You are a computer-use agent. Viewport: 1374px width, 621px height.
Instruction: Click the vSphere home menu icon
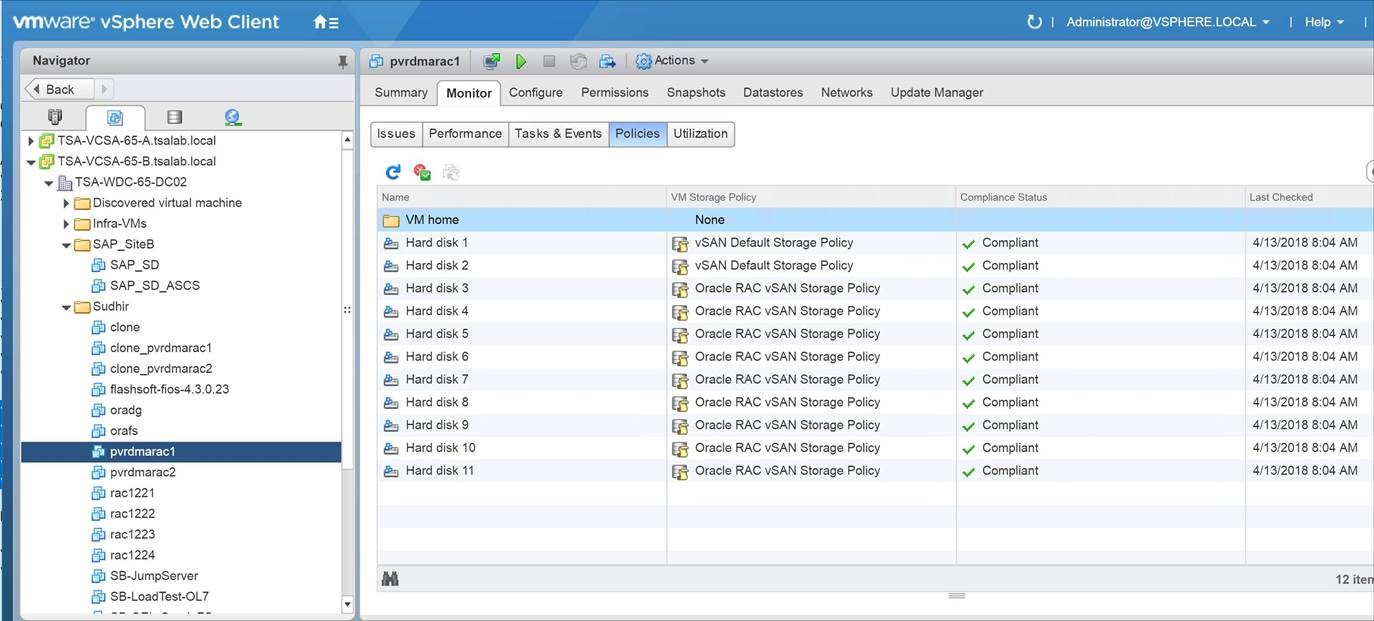(x=325, y=22)
